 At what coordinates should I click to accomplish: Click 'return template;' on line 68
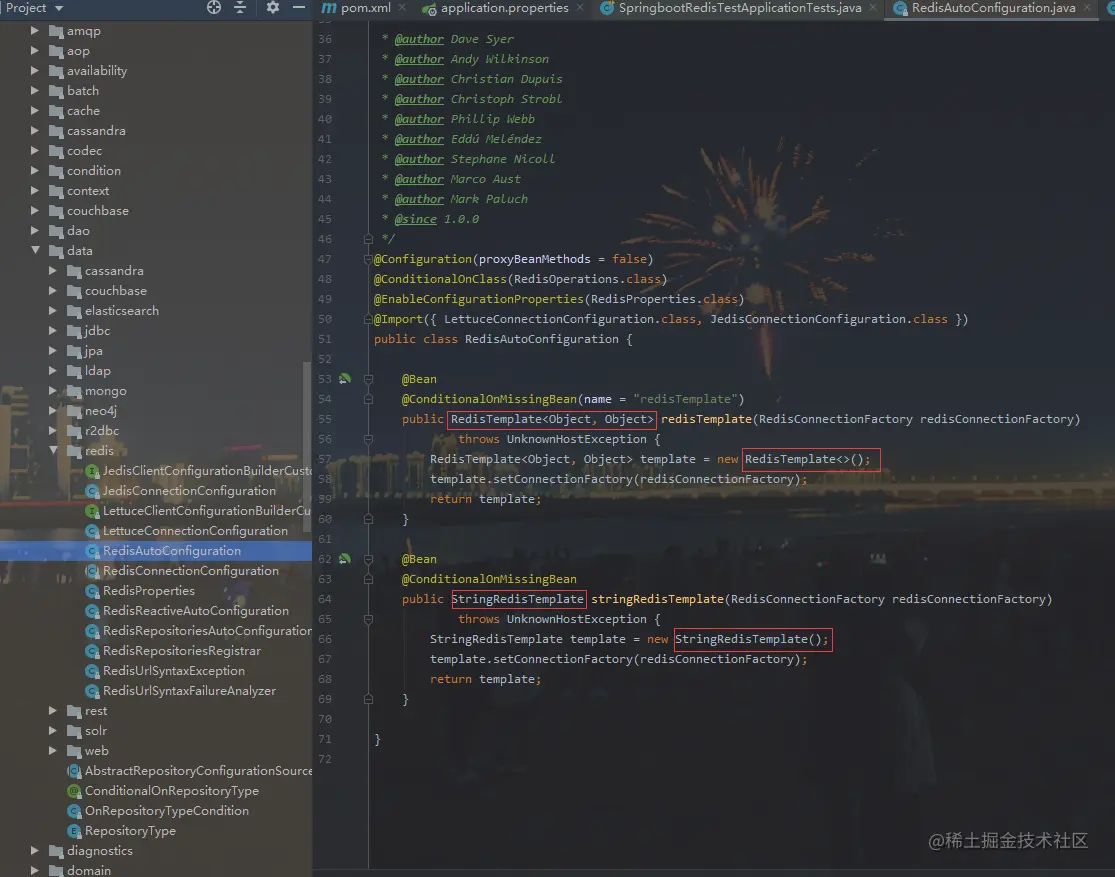(x=486, y=679)
